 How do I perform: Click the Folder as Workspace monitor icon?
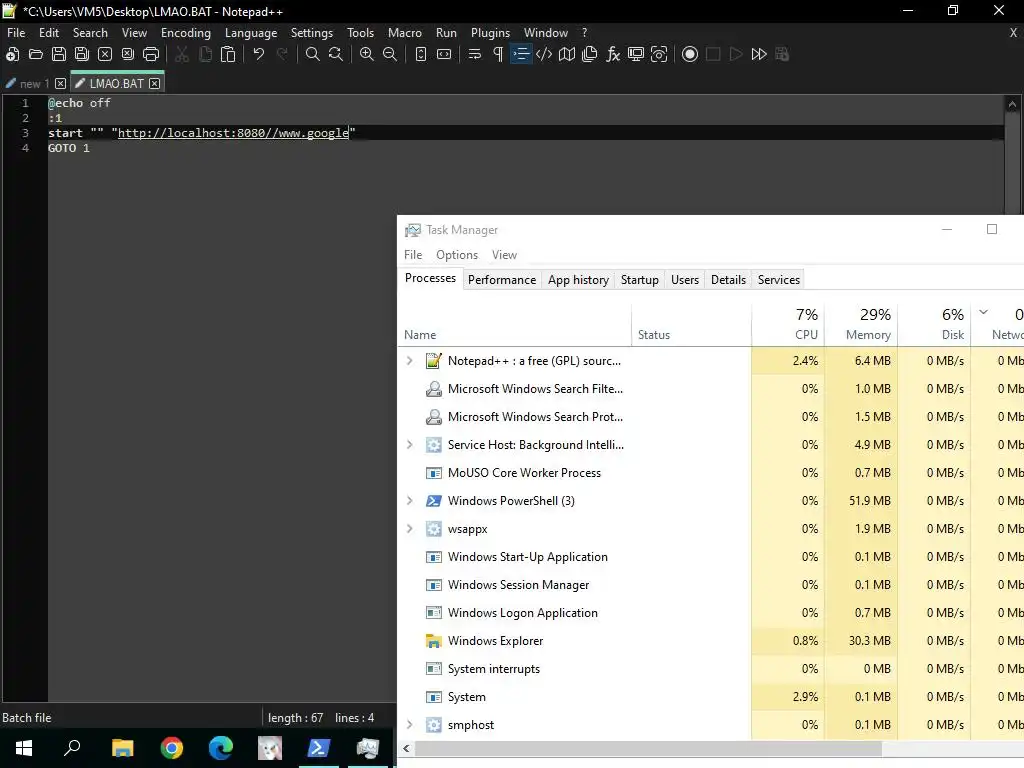tap(636, 54)
